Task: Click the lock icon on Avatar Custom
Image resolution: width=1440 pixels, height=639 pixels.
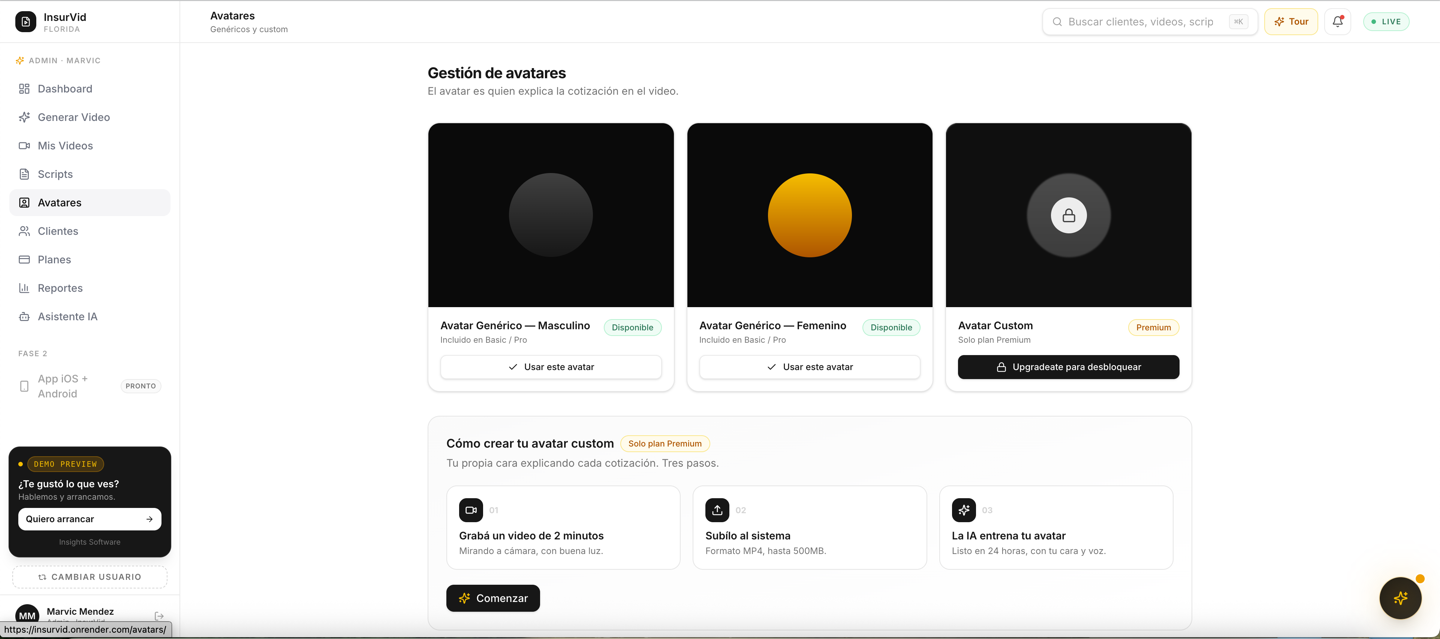Action: [x=1069, y=215]
